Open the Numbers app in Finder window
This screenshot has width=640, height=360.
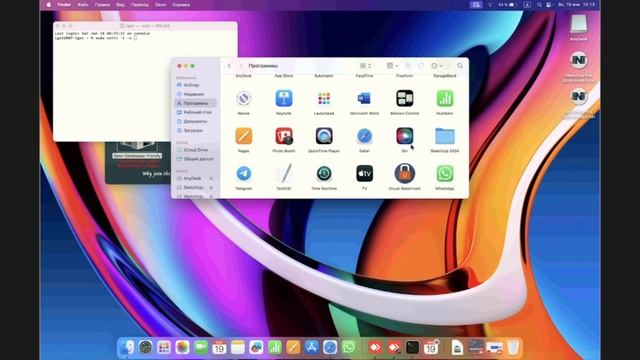pos(445,99)
